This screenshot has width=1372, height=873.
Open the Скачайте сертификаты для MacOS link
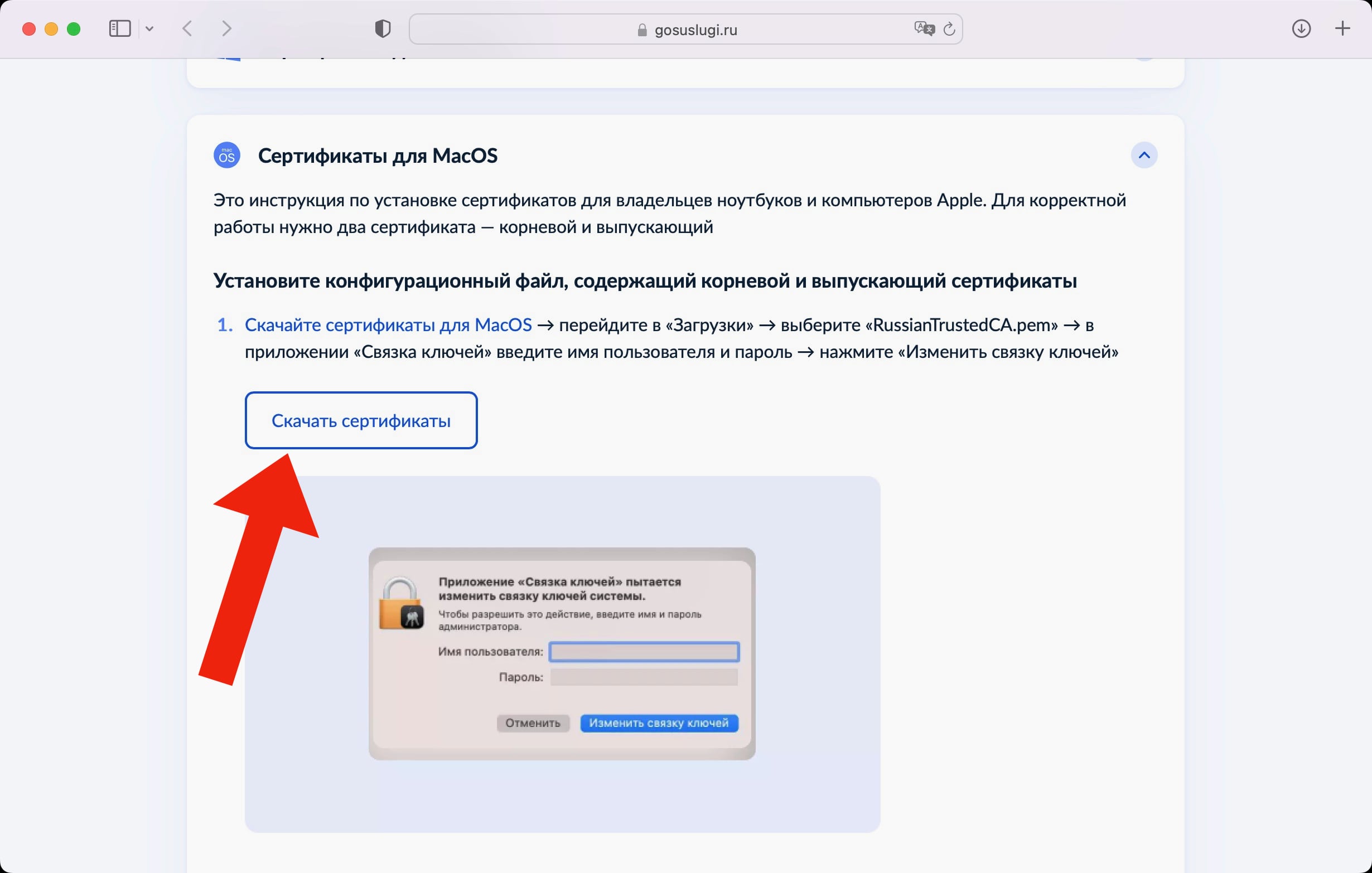(x=389, y=324)
